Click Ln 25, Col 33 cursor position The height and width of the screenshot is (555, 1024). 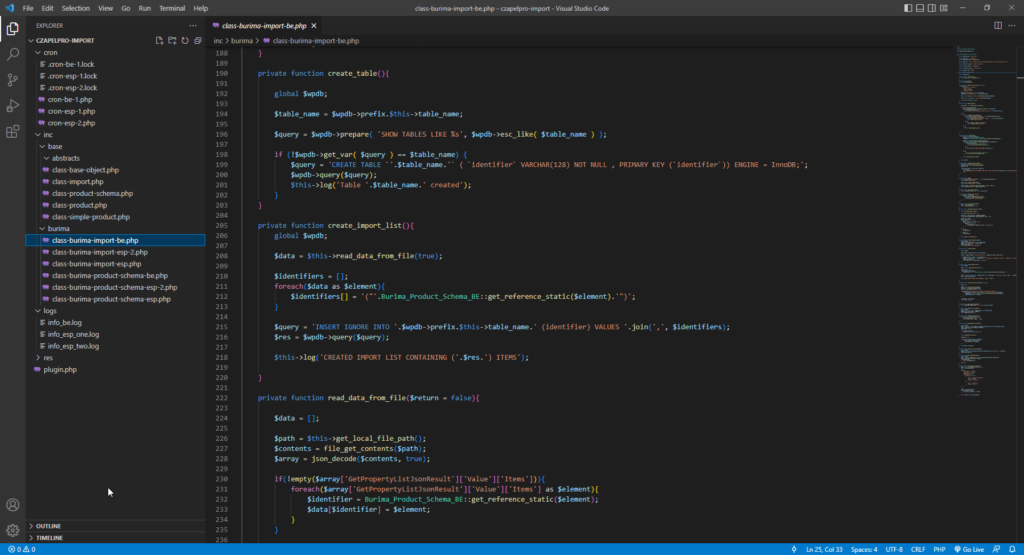click(x=824, y=549)
